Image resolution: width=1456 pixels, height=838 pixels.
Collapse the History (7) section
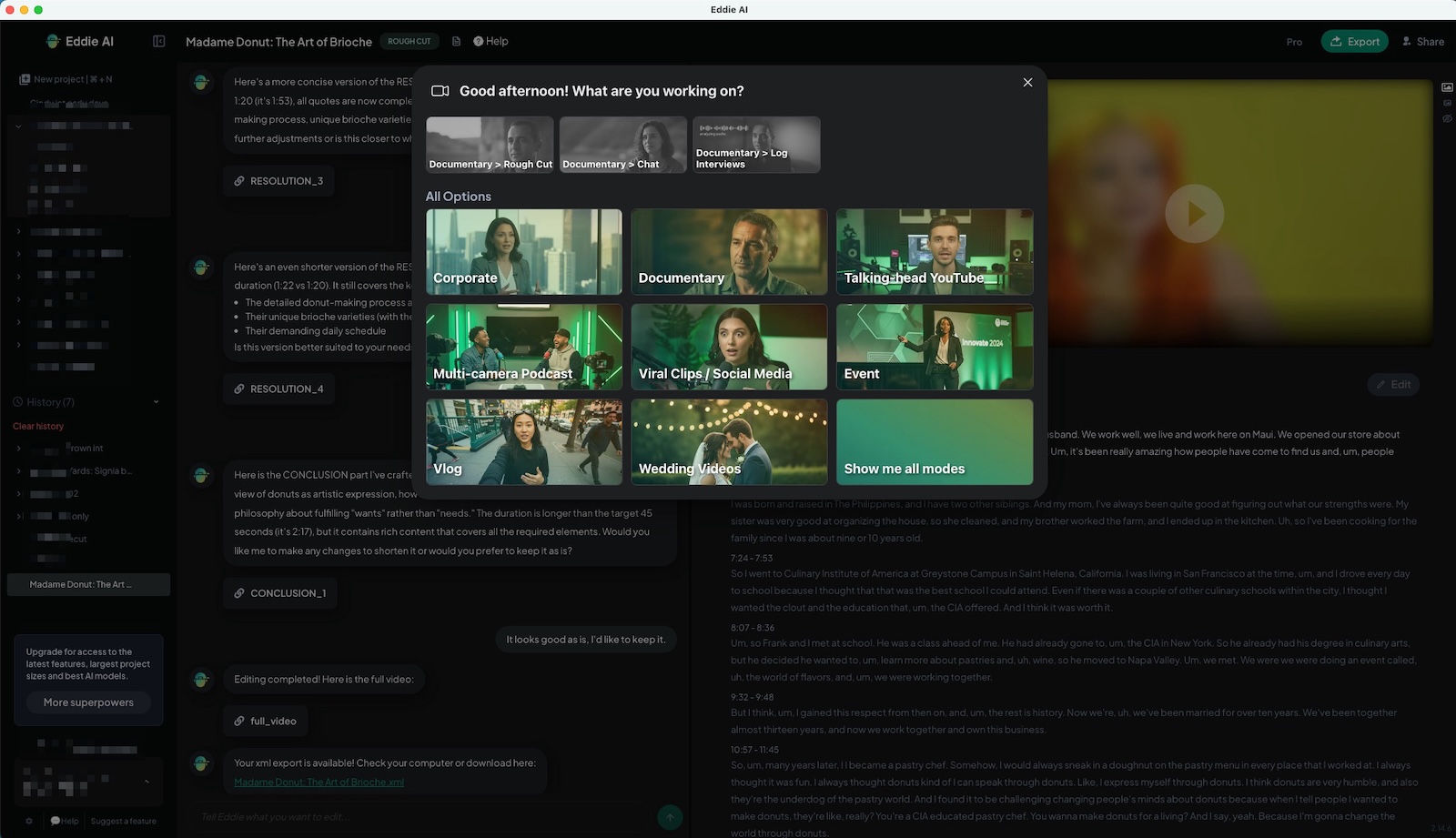tap(156, 402)
